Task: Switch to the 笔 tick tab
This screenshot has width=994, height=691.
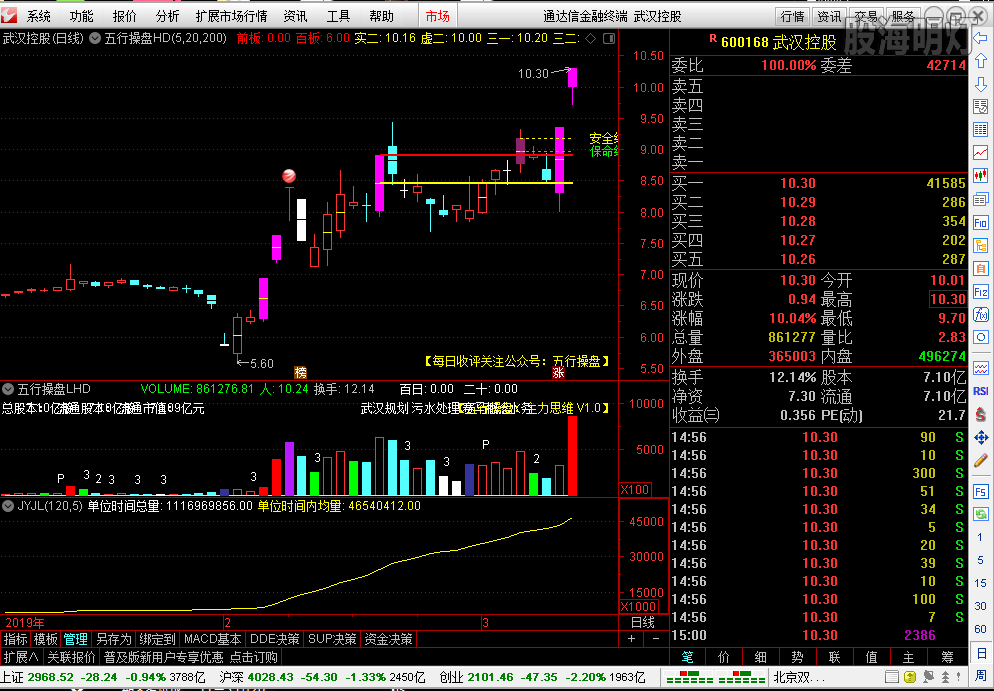Action: coord(688,657)
